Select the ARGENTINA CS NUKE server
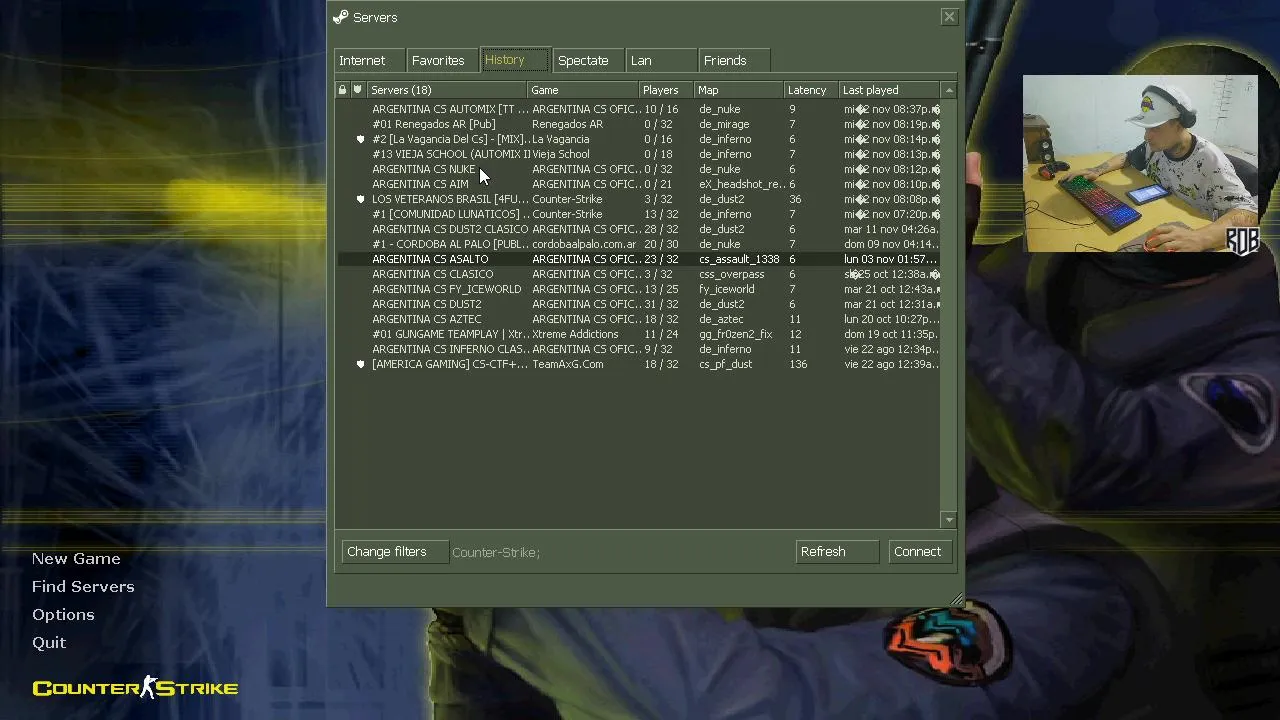Viewport: 1280px width, 720px height. [x=639, y=169]
